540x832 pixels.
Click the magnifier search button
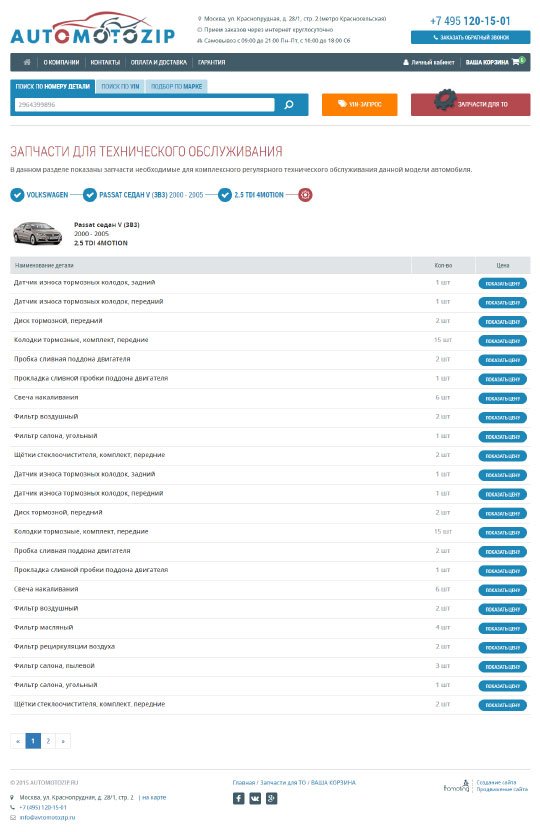(x=289, y=105)
